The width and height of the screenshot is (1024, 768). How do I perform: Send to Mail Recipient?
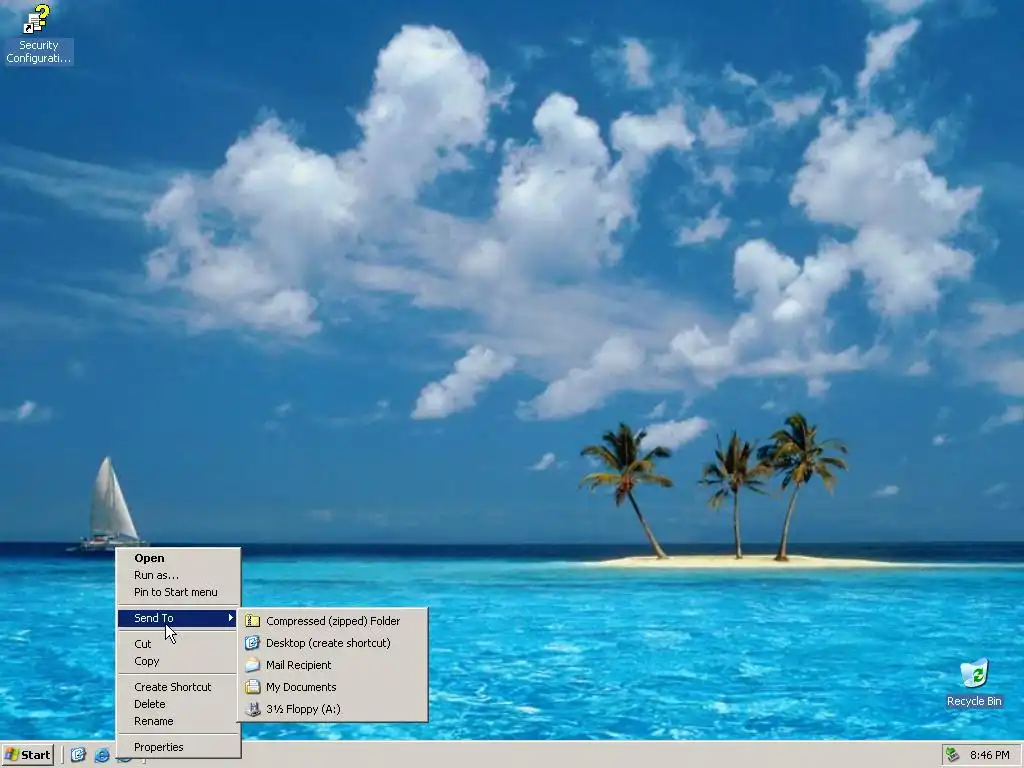333,665
